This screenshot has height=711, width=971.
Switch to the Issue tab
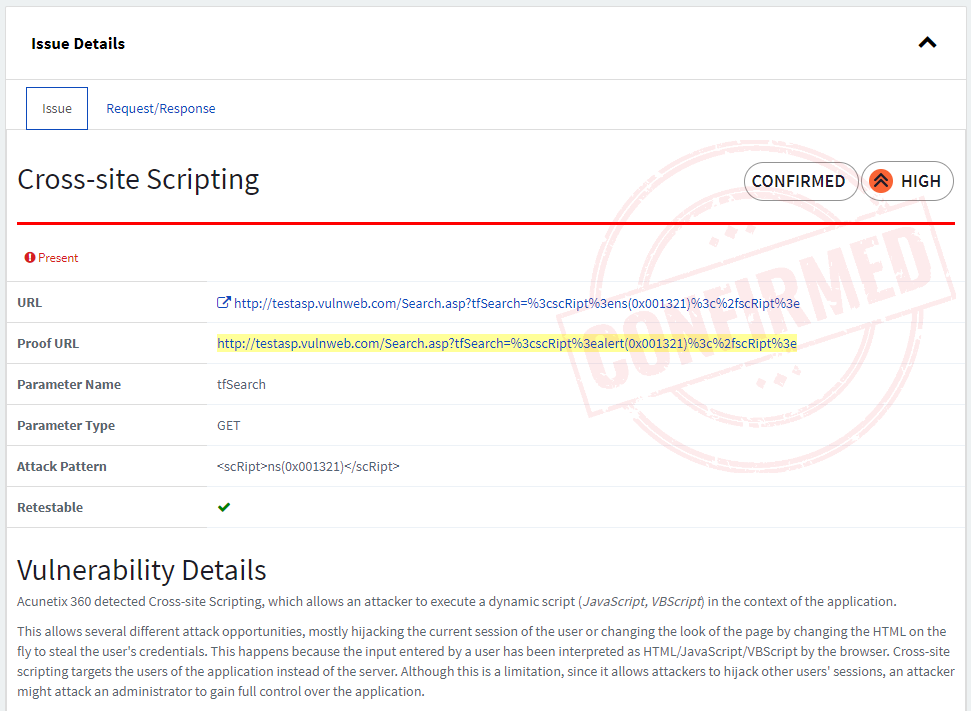[57, 108]
